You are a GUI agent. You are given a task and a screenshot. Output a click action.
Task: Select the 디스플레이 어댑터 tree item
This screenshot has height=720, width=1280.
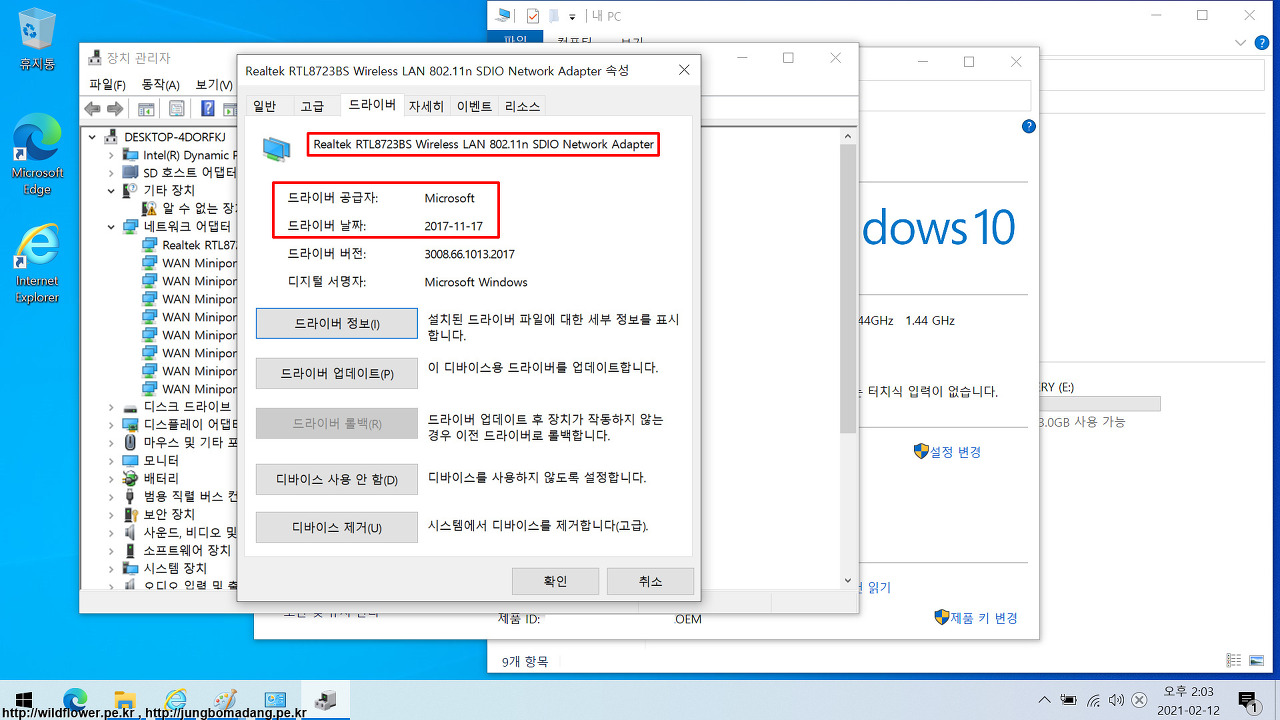click(180, 424)
